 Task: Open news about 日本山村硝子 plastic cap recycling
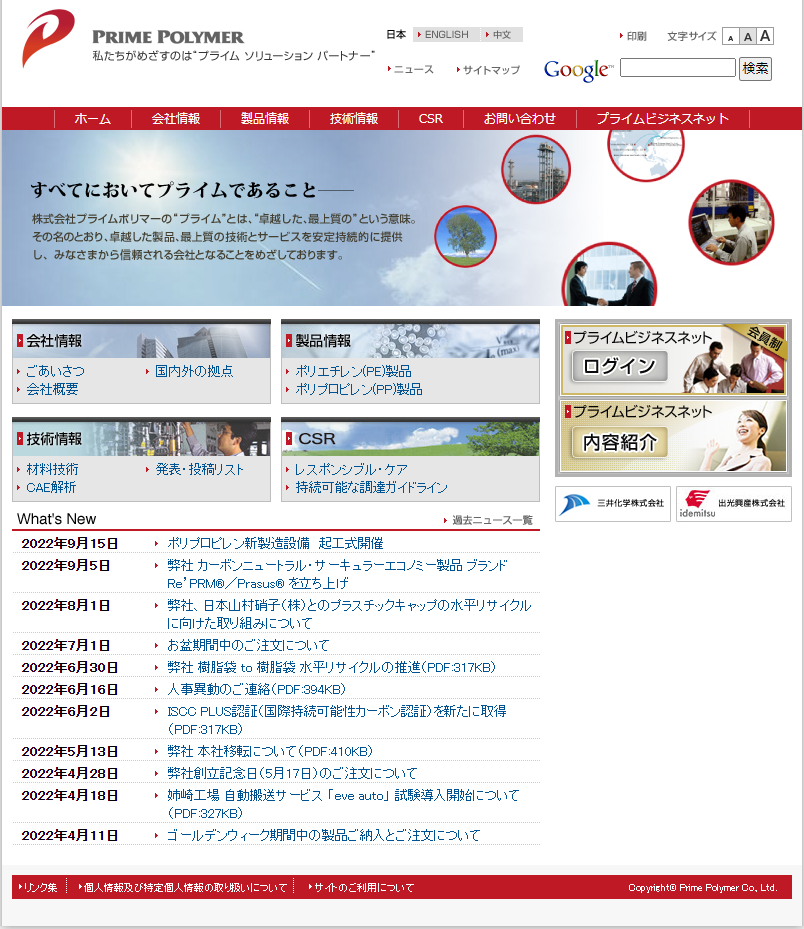coord(349,614)
